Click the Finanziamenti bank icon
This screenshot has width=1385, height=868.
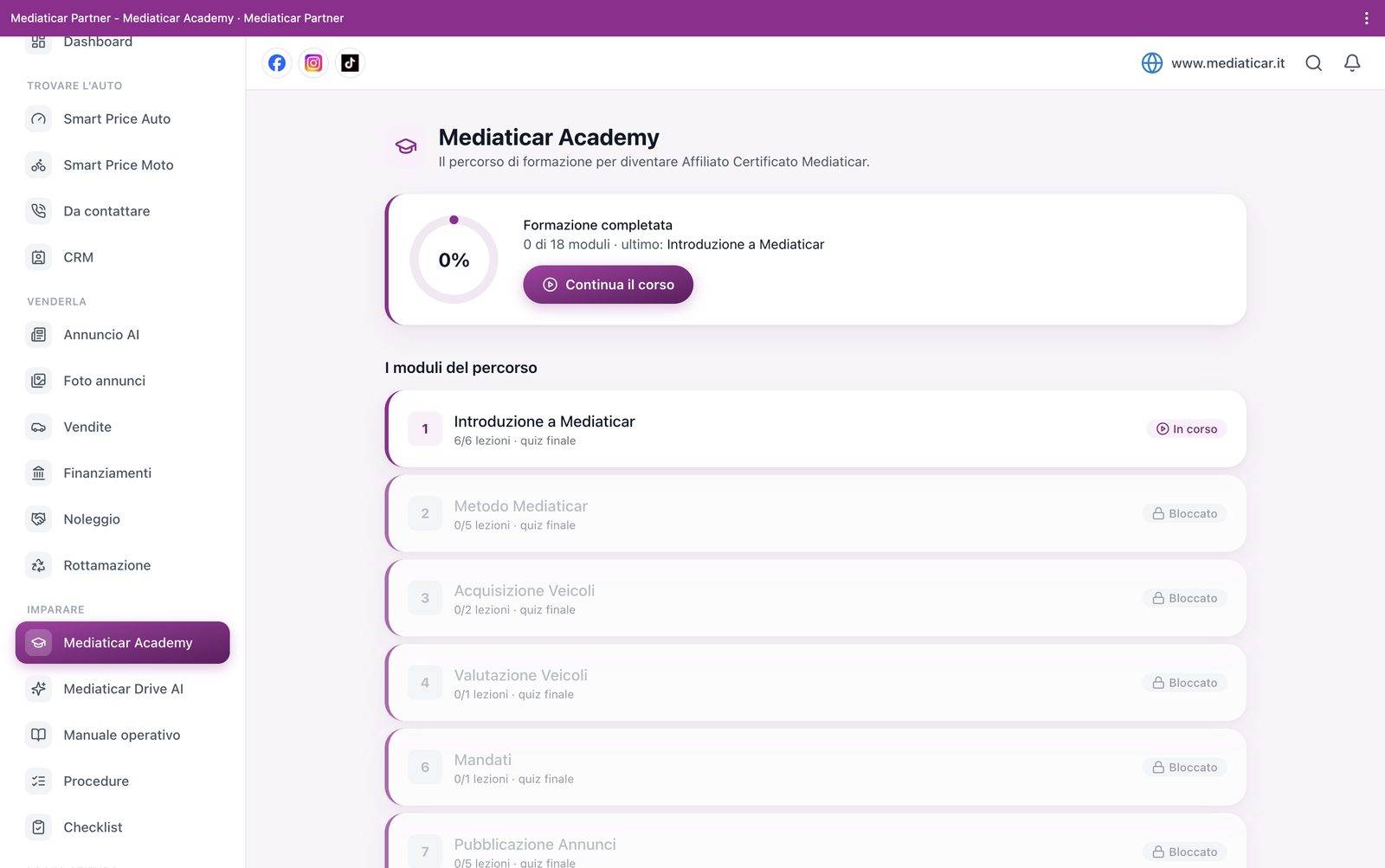tap(39, 473)
